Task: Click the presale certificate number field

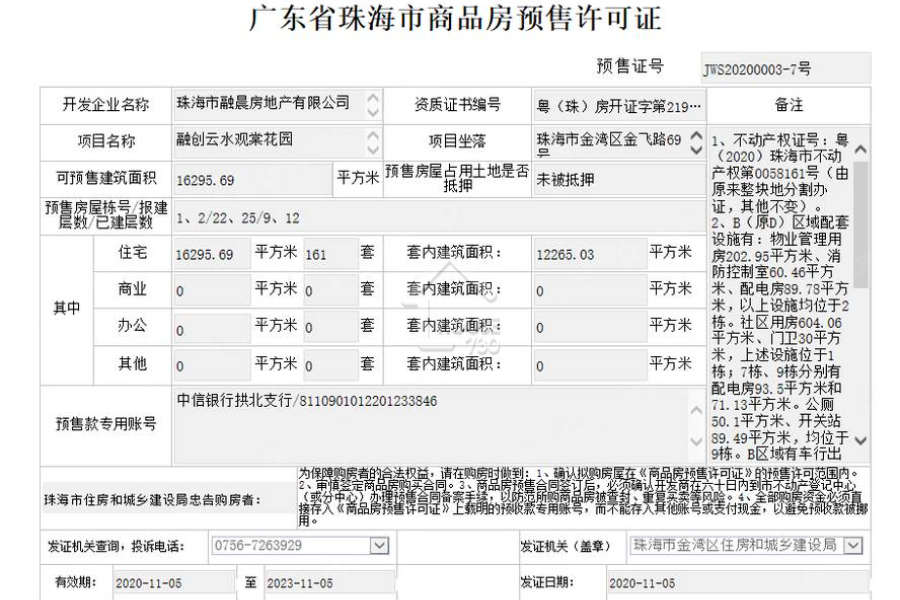Action: click(x=786, y=68)
